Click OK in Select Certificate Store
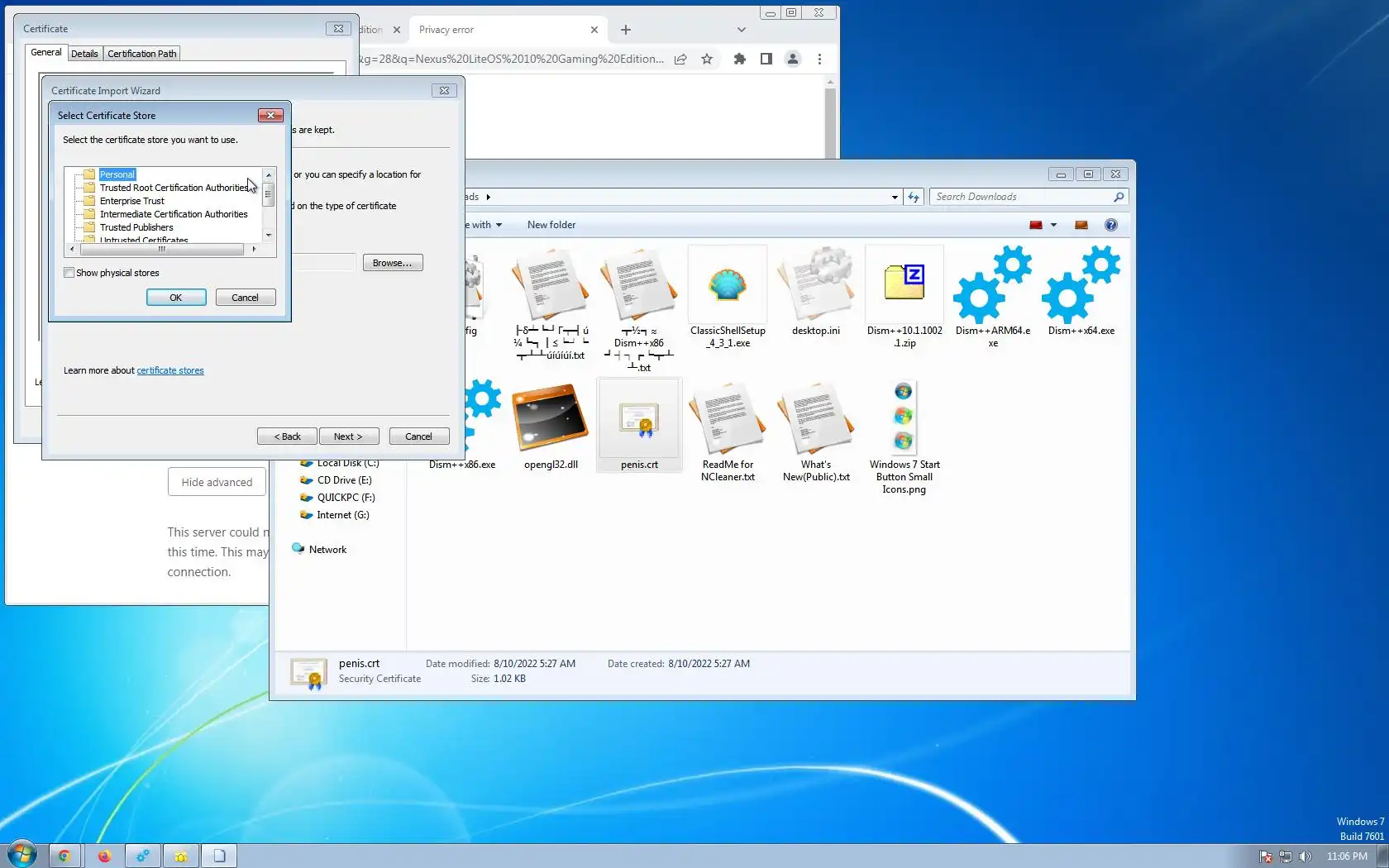The width and height of the screenshot is (1389, 868). (x=176, y=298)
